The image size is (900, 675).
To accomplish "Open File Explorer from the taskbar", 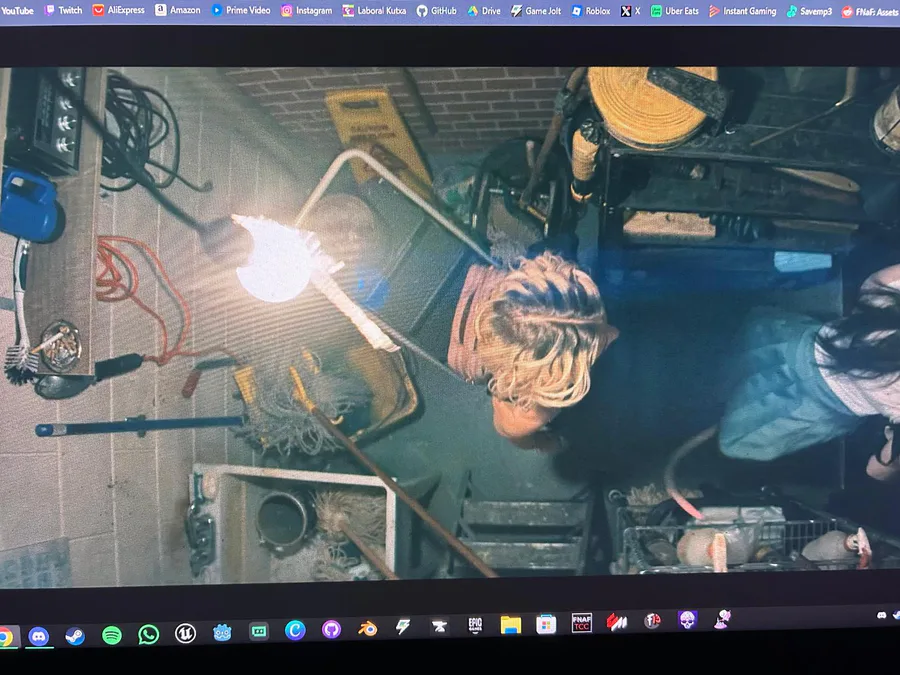I will 510,624.
